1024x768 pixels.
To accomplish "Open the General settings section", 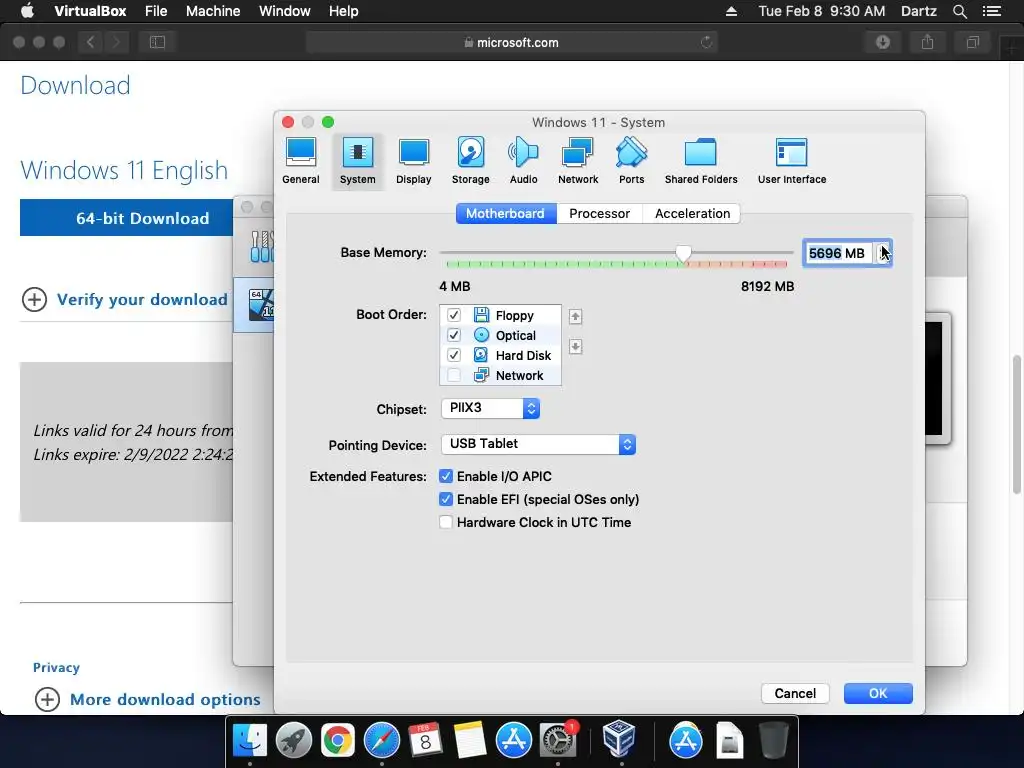I will (x=300, y=161).
